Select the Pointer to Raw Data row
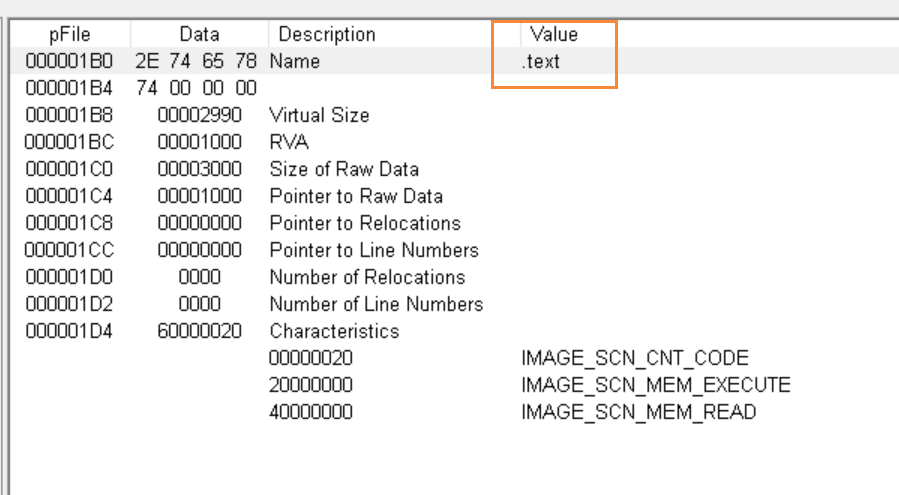The width and height of the screenshot is (899, 495). [356, 196]
